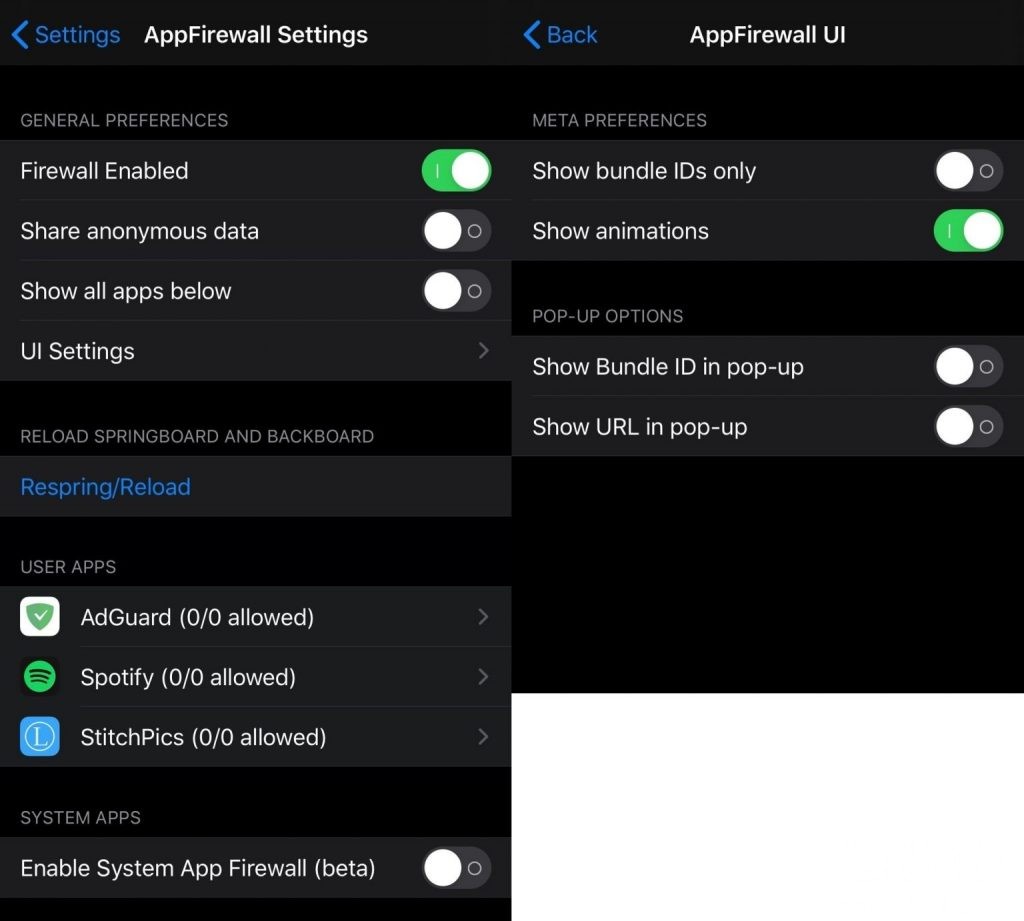Select the Spotify (0/0 allowed) entry
The width and height of the screenshot is (1024, 921).
pos(188,677)
